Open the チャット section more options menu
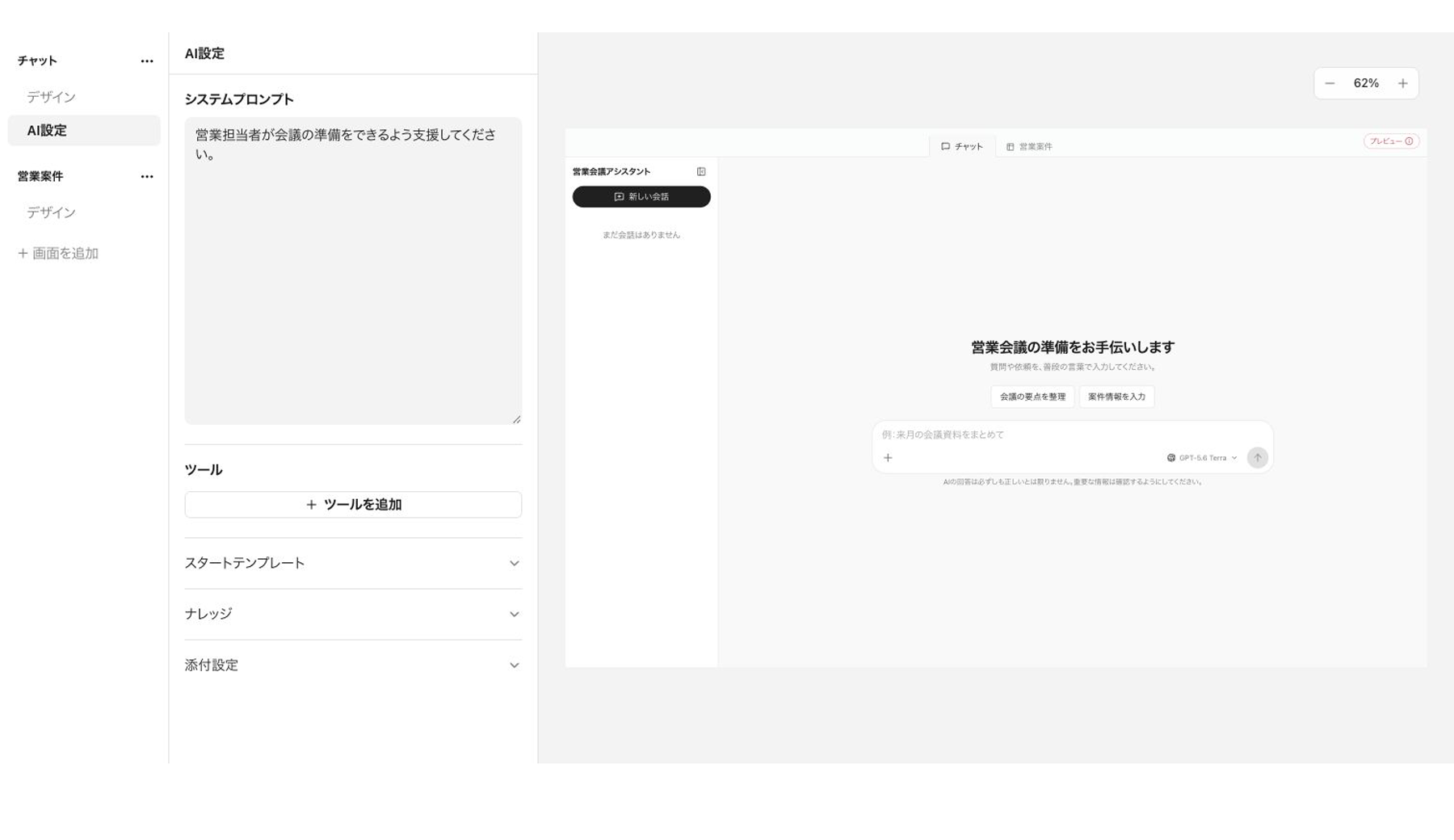Viewport: 1454px width, 840px height. 147,61
